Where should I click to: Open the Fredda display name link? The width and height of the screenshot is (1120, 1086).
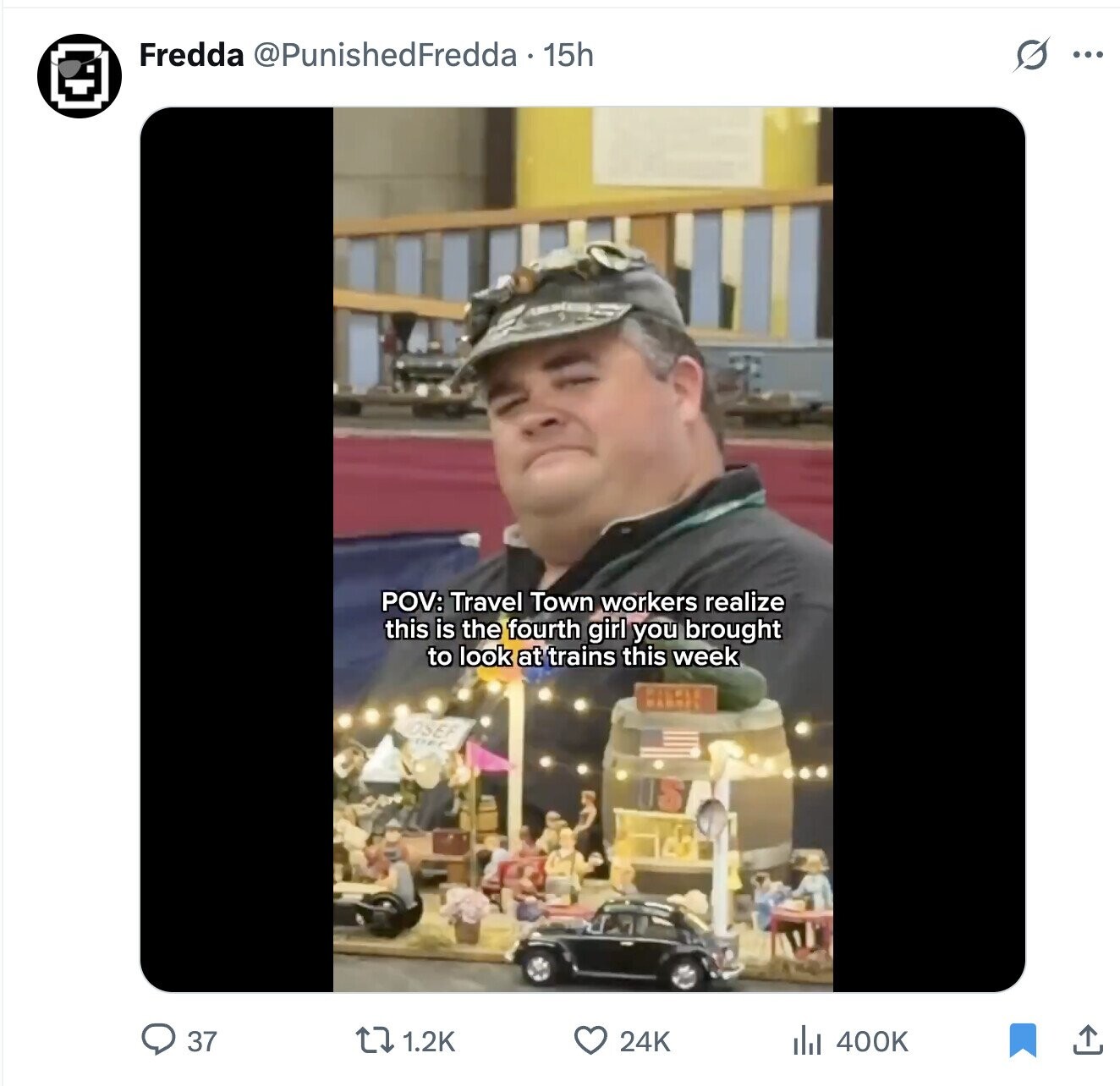click(191, 56)
